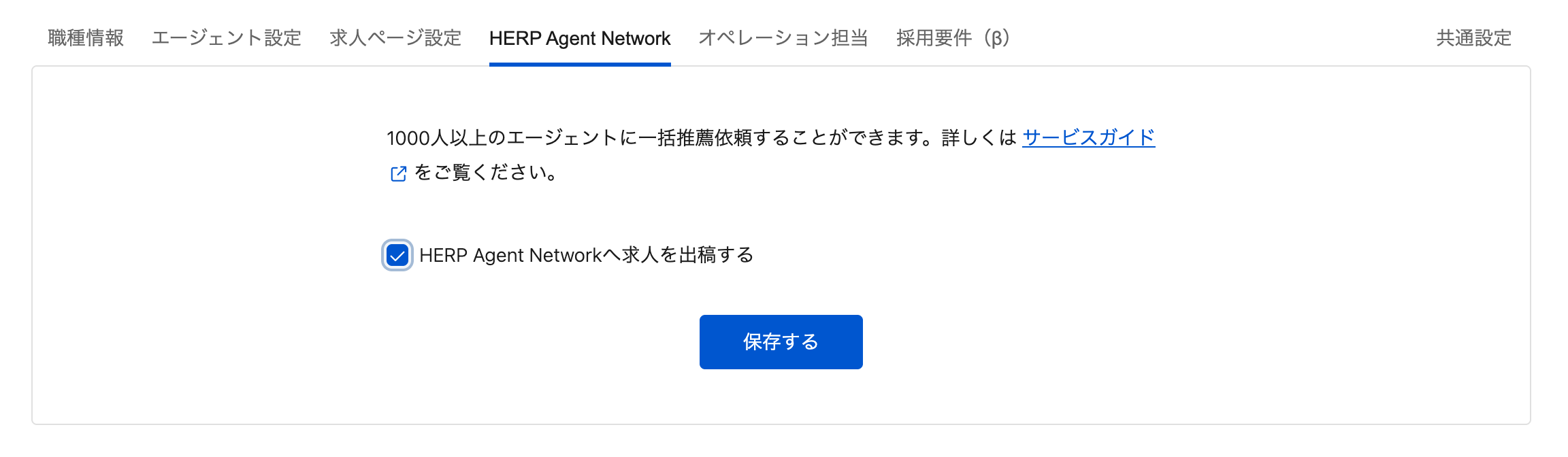Click the blue 保存する button
Screen dimensions: 1568x457
point(781,342)
